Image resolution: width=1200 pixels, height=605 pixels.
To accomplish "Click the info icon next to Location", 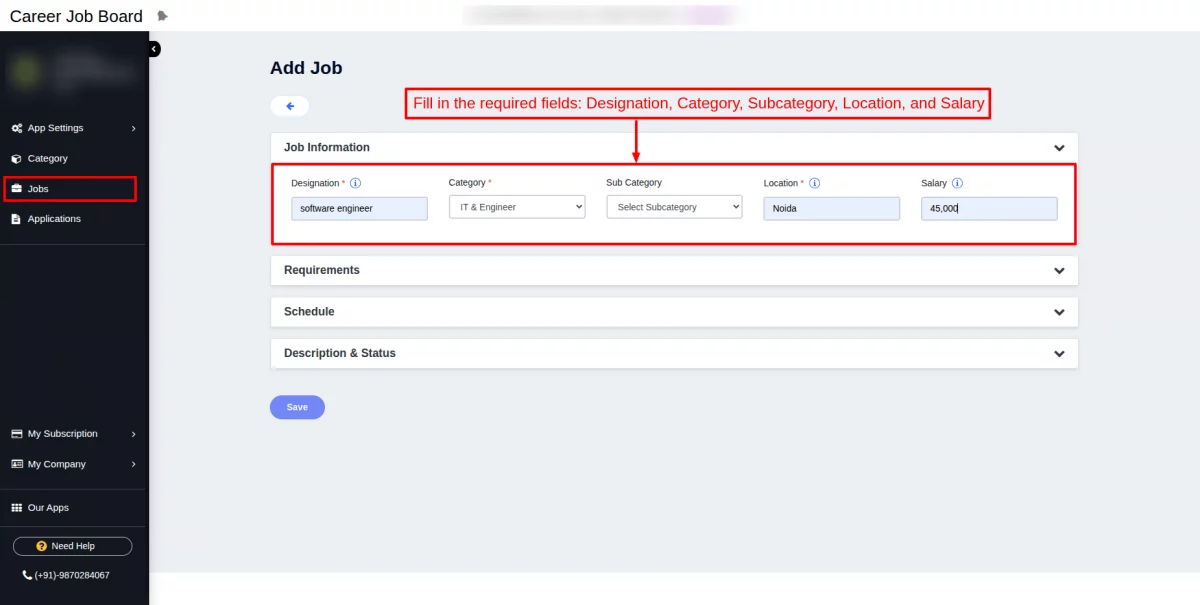I will click(814, 183).
